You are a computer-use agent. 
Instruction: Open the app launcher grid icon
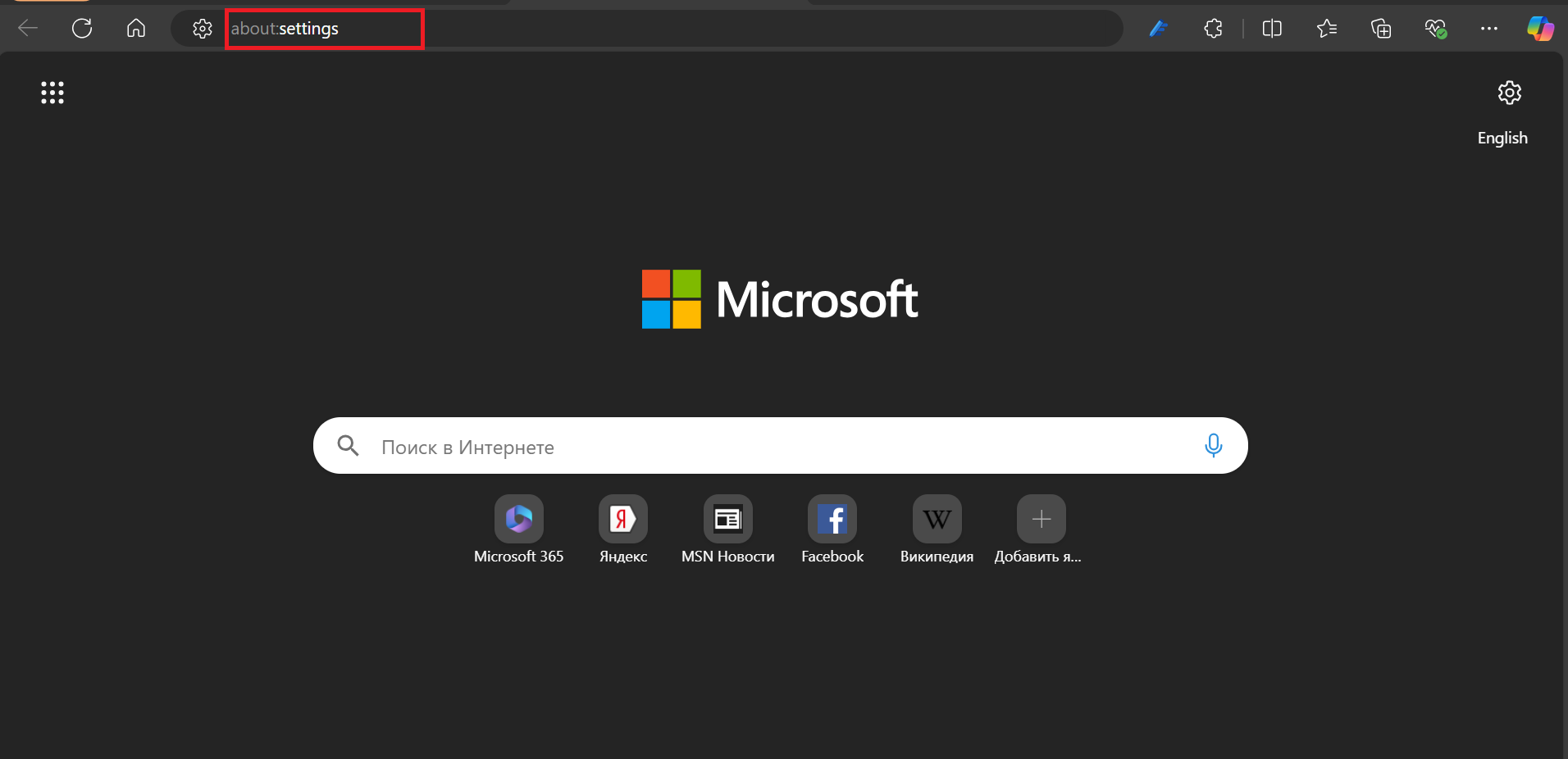click(52, 93)
